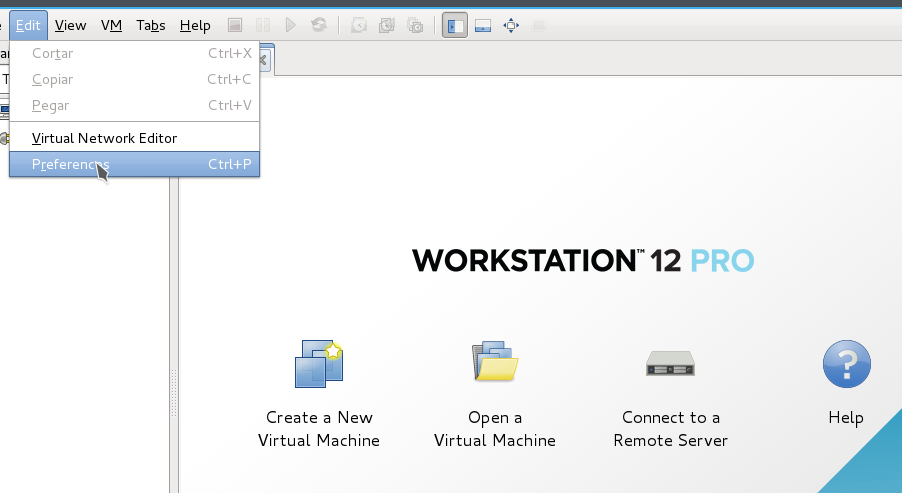Toggle the thumbnail bar view icon
This screenshot has width=902, height=493.
pos(483,25)
